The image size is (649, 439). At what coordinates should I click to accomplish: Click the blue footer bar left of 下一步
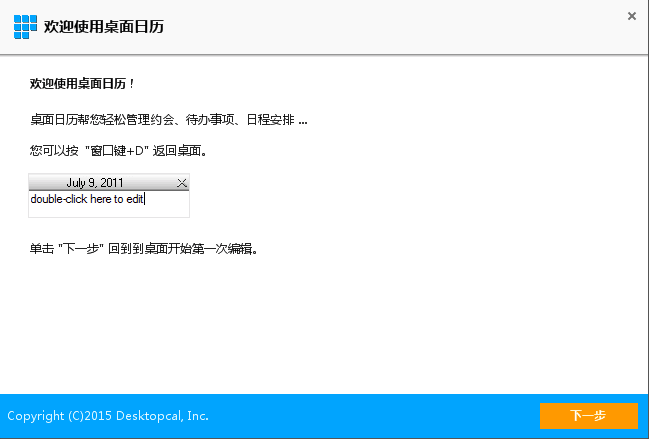point(380,416)
